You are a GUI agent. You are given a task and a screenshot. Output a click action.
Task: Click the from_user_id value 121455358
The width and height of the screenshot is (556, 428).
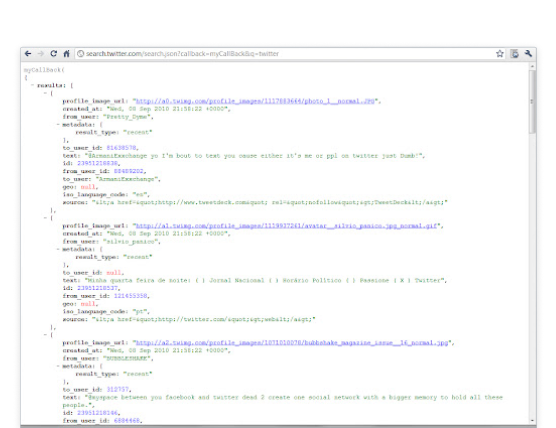click(130, 296)
